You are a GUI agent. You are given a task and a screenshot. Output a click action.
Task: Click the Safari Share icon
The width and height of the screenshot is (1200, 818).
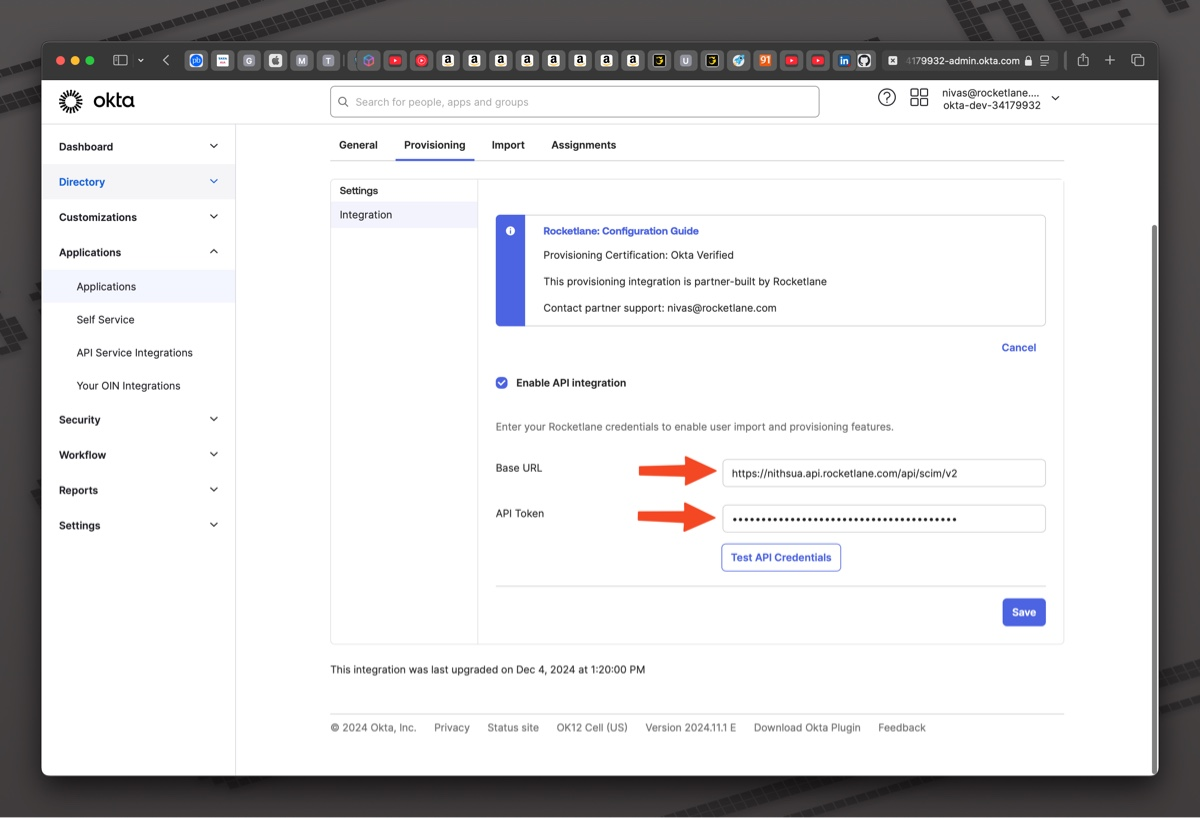pyautogui.click(x=1083, y=60)
